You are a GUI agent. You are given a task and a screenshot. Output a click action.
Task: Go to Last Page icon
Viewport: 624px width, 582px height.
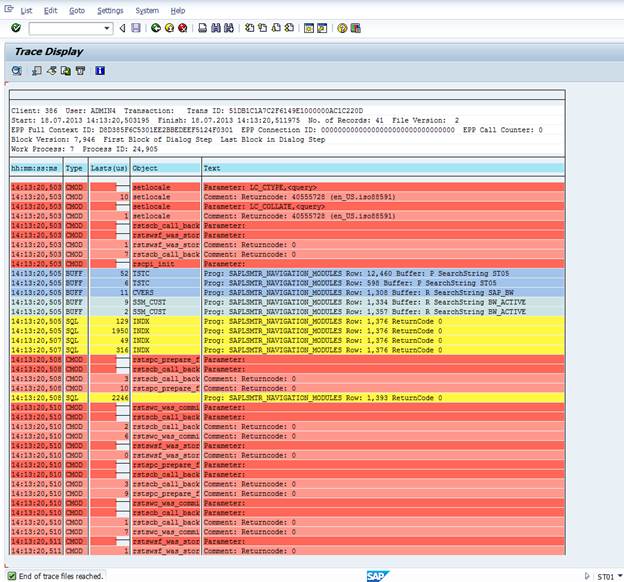290,28
